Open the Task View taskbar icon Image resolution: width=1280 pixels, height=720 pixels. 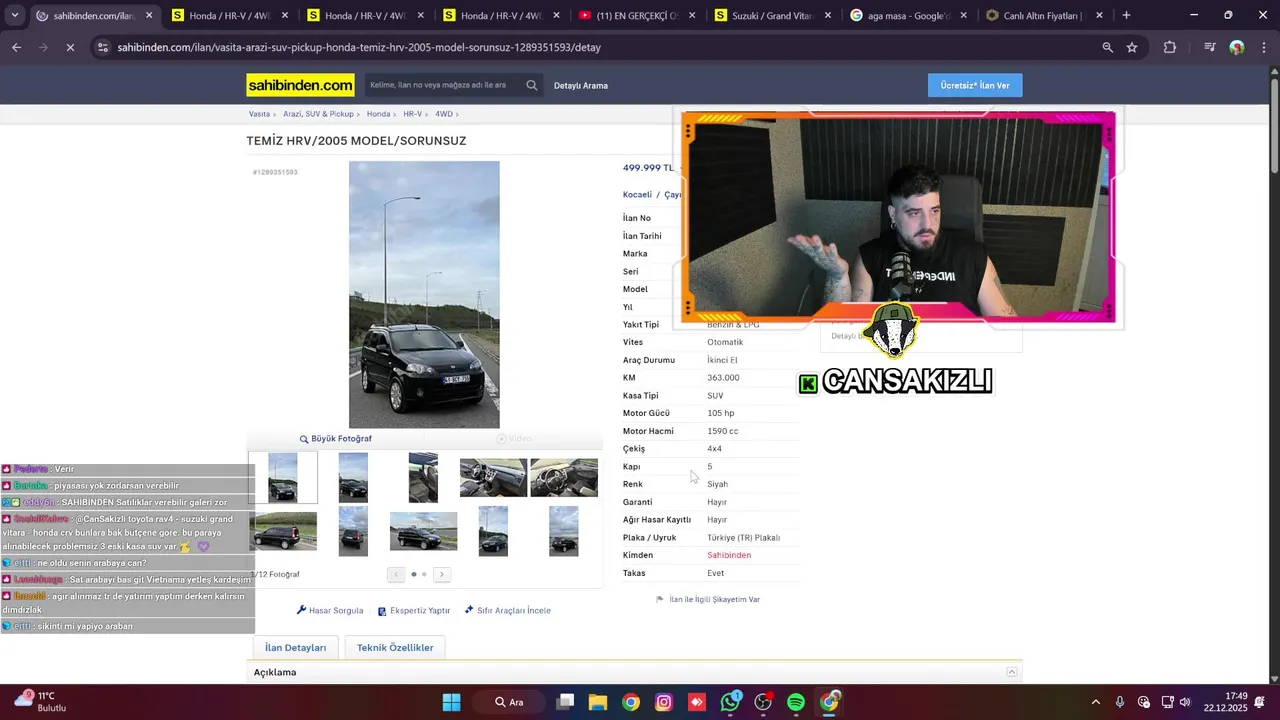click(566, 702)
